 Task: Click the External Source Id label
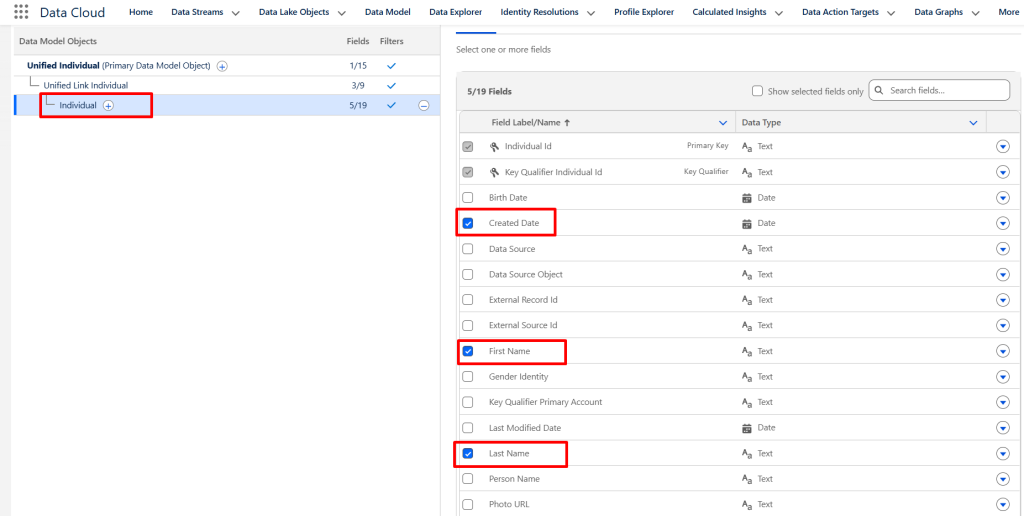(x=523, y=325)
